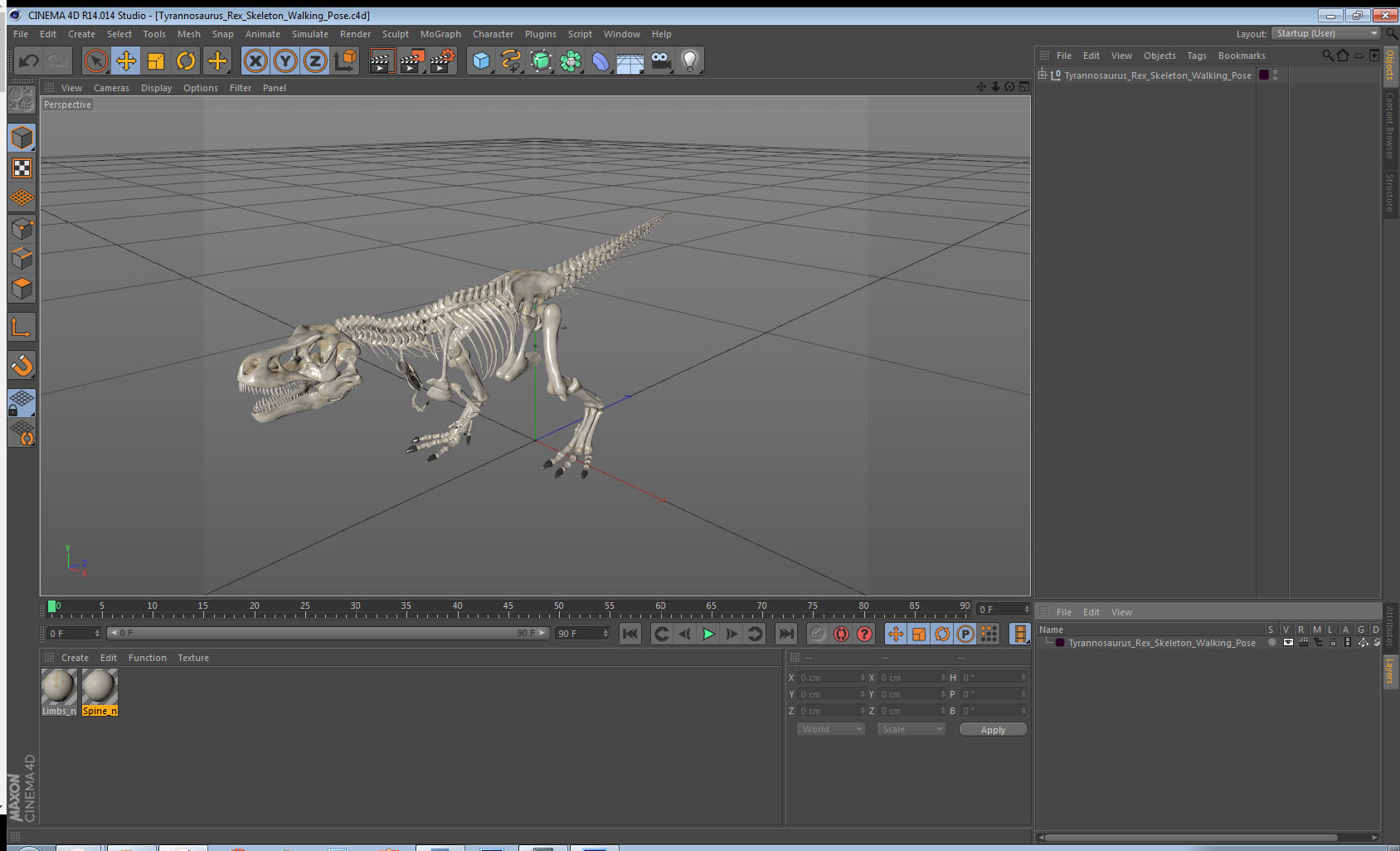The height and width of the screenshot is (851, 1400).
Task: Toggle the Z axis lock
Action: 315,61
